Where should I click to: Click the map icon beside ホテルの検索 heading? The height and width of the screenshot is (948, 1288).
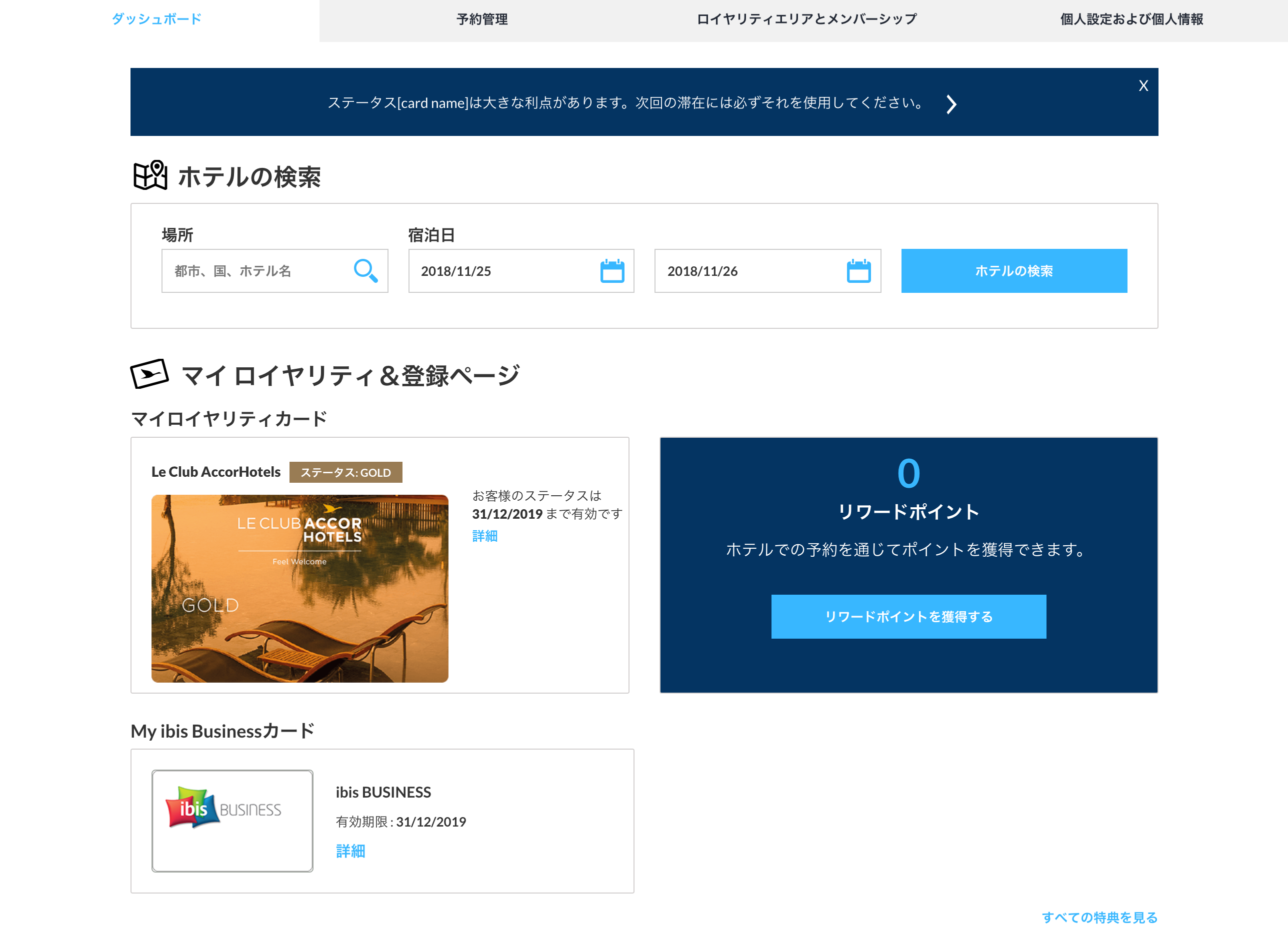(x=150, y=175)
